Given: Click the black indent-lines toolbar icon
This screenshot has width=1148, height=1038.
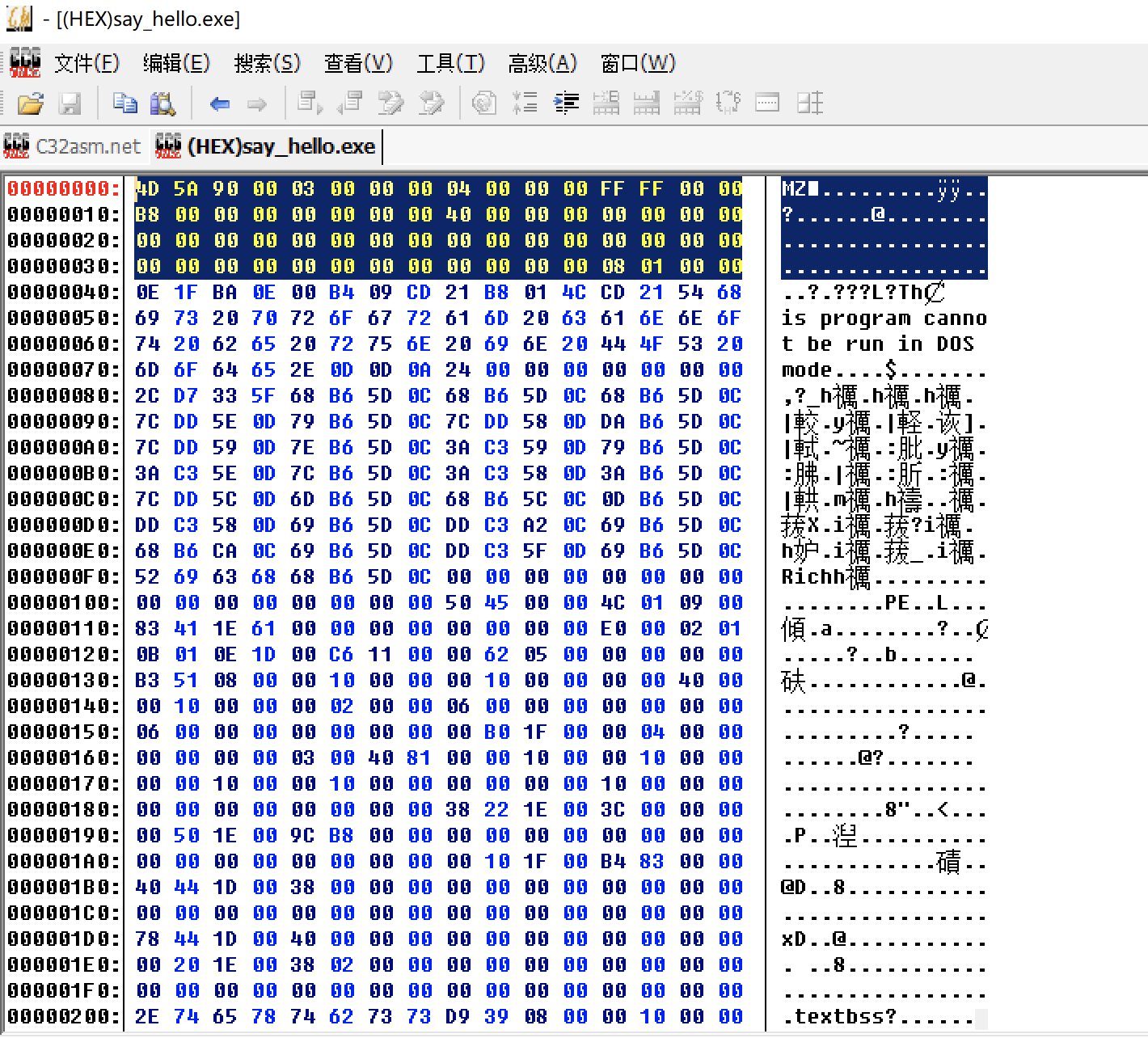Looking at the screenshot, I should coord(566,103).
